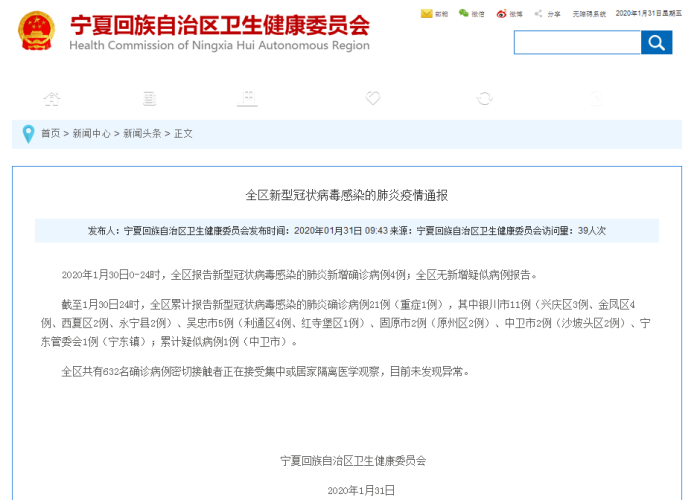Click the paragraph starting 全区共有632名确诊病例

coord(265,371)
